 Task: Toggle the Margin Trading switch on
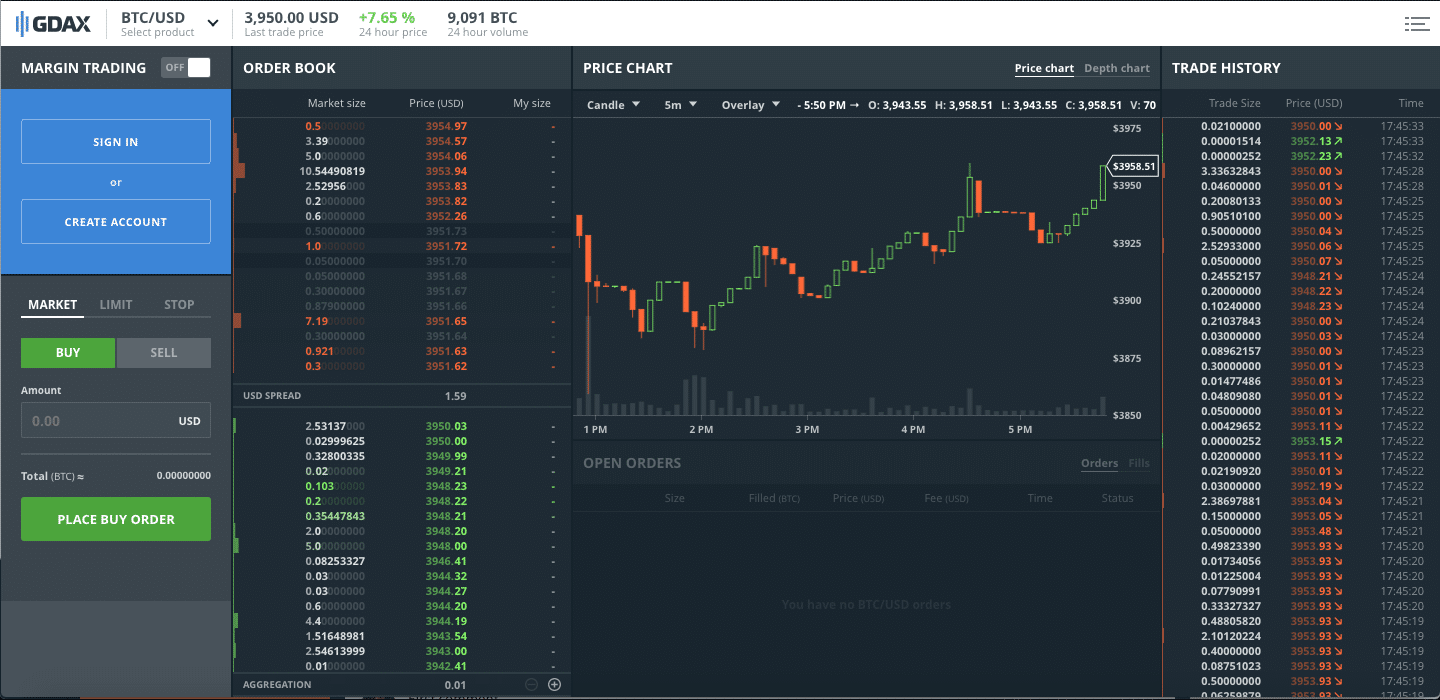pos(185,68)
